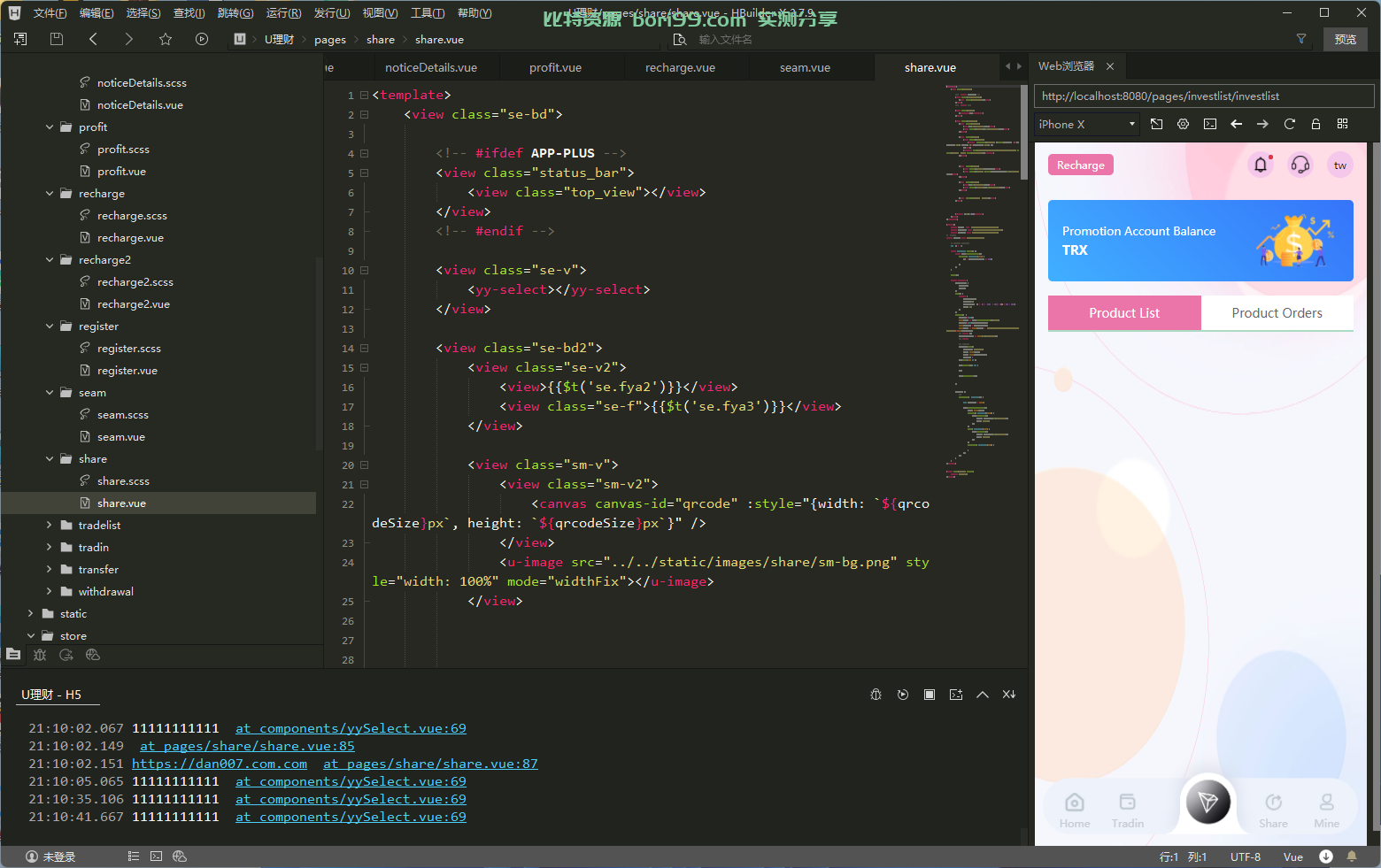The width and height of the screenshot is (1381, 868).
Task: Click the browser URL address field
Action: pyautogui.click(x=1204, y=96)
